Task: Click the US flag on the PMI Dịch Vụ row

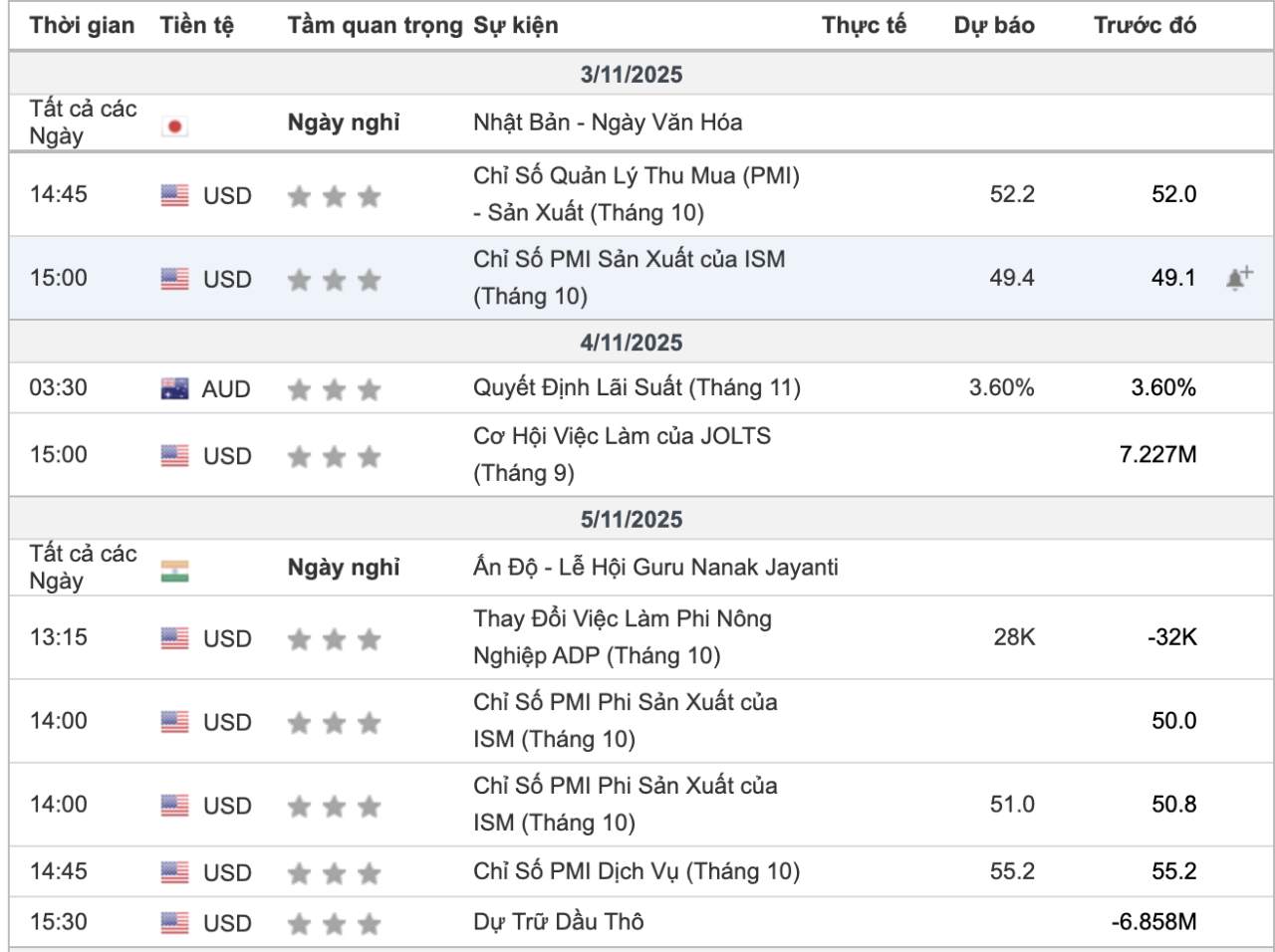Action: pyautogui.click(x=174, y=872)
